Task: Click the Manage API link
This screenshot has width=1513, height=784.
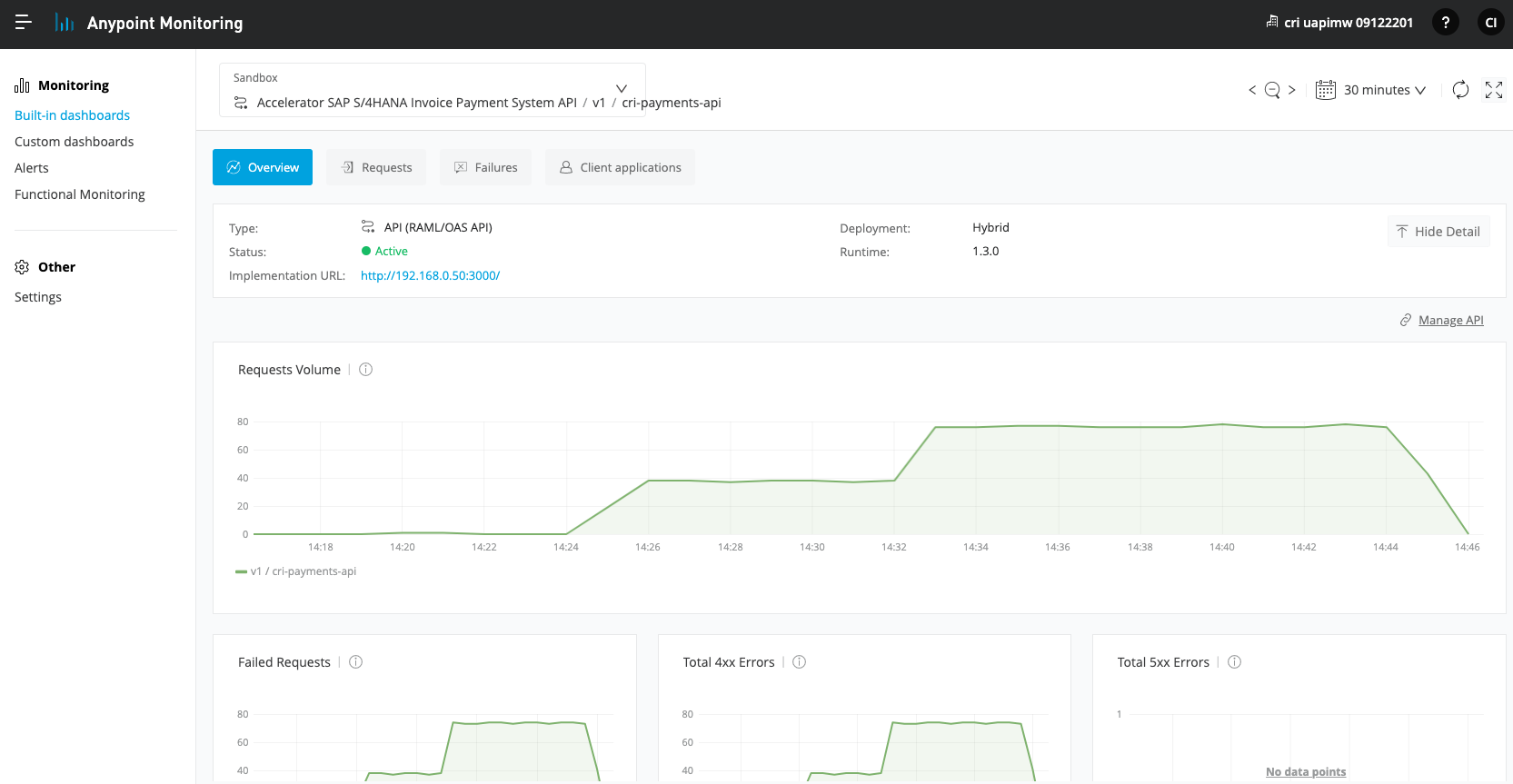Action: pos(1451,320)
